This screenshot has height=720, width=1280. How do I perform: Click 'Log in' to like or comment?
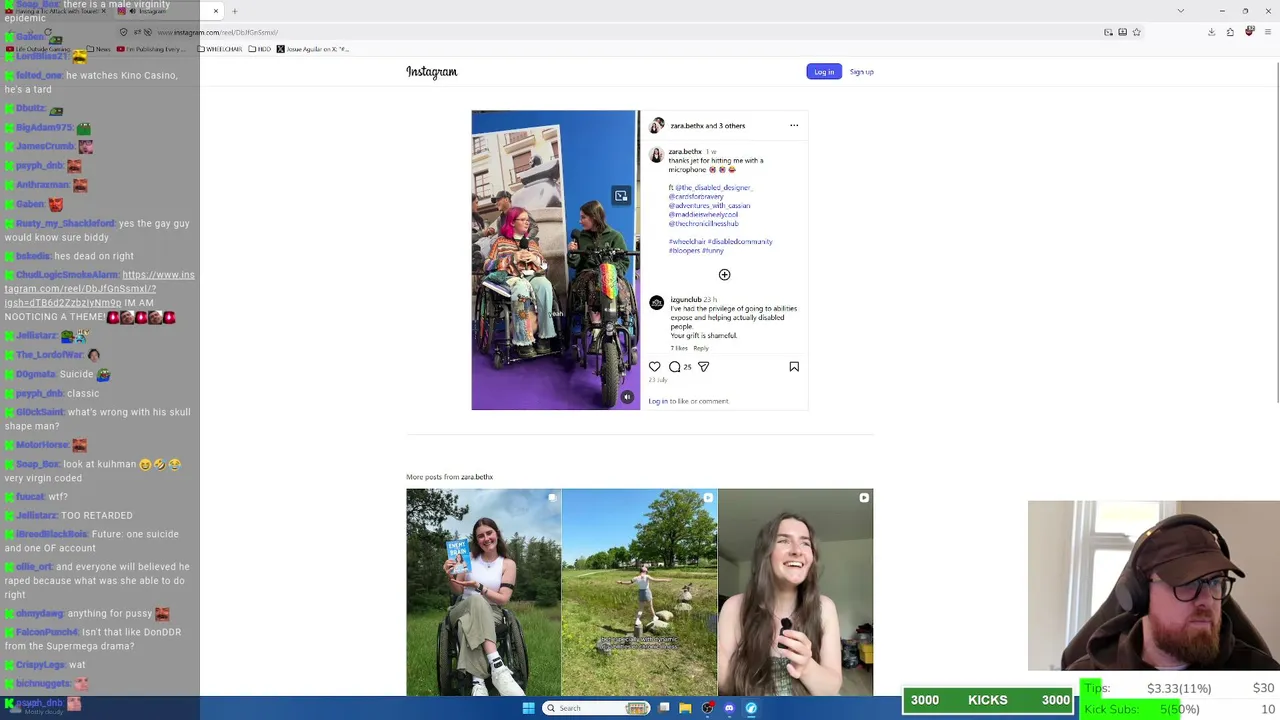658,401
